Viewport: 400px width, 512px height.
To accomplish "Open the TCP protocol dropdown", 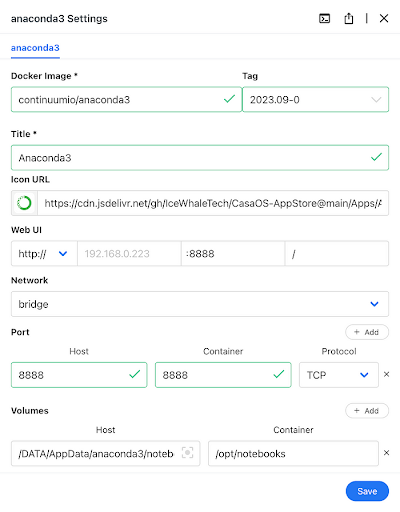I will click(x=339, y=375).
